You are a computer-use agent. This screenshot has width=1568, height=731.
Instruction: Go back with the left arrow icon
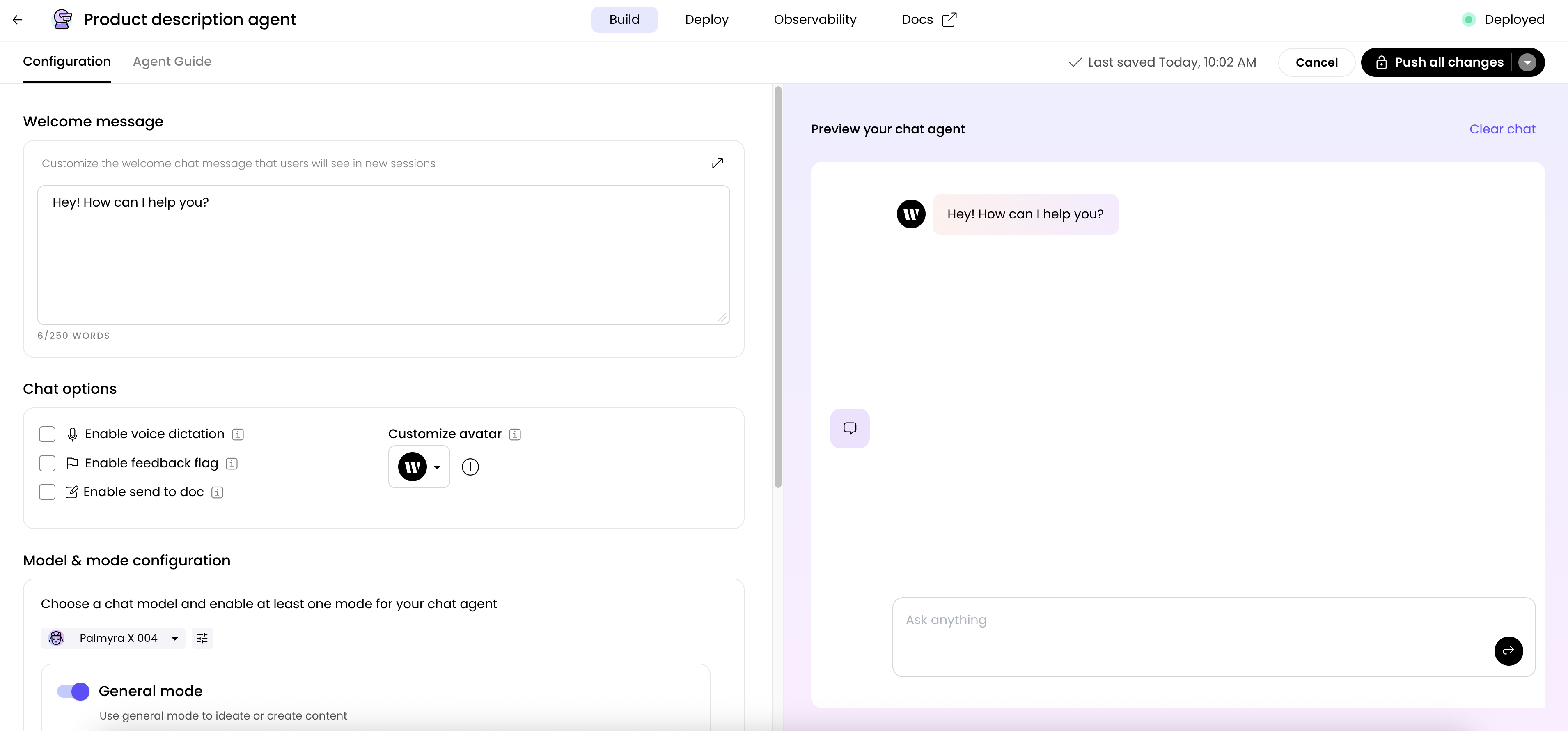coord(18,19)
